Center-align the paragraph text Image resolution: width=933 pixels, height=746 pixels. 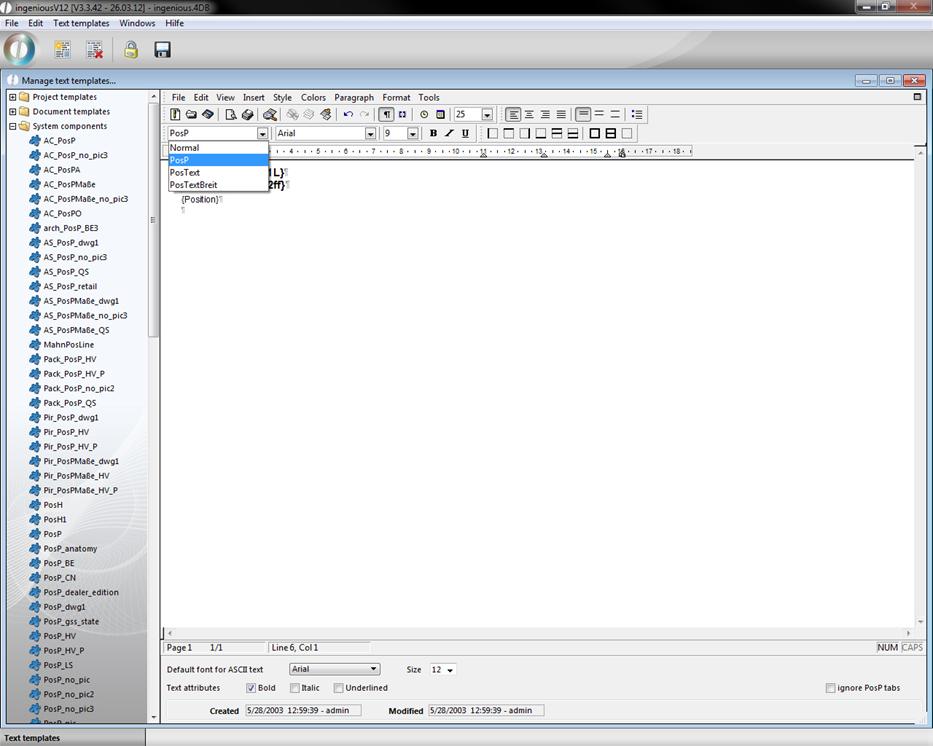click(529, 115)
